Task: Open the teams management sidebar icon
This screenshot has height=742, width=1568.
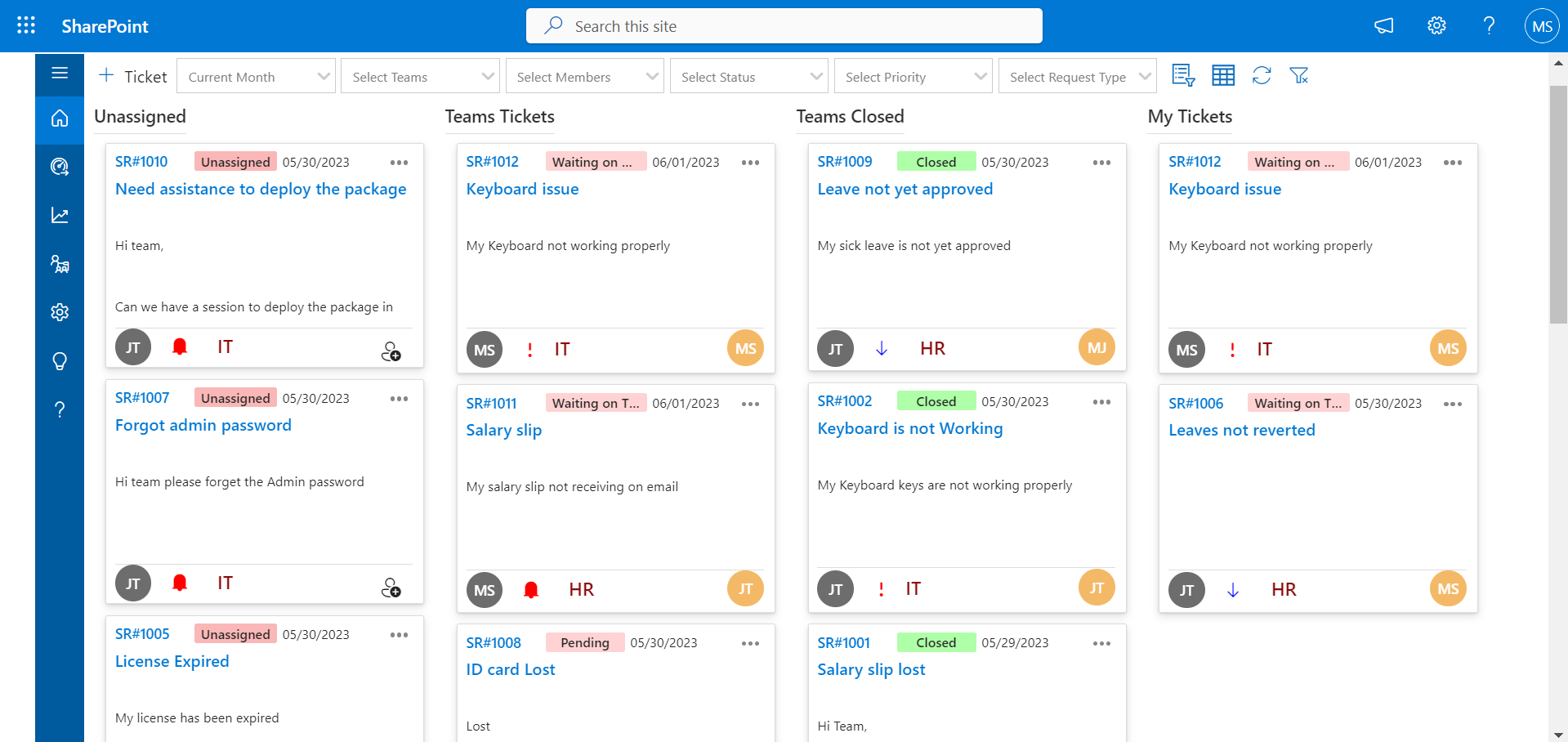Action: pyautogui.click(x=60, y=264)
